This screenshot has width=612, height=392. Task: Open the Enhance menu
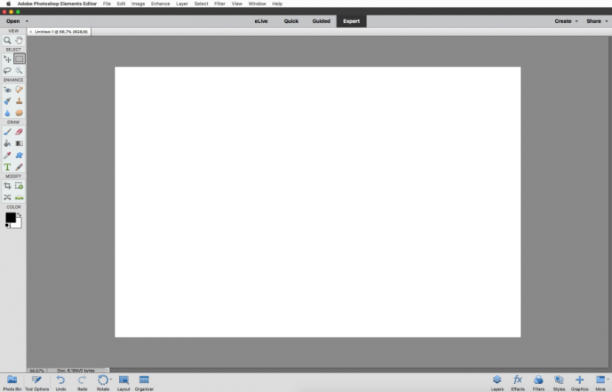pos(160,4)
